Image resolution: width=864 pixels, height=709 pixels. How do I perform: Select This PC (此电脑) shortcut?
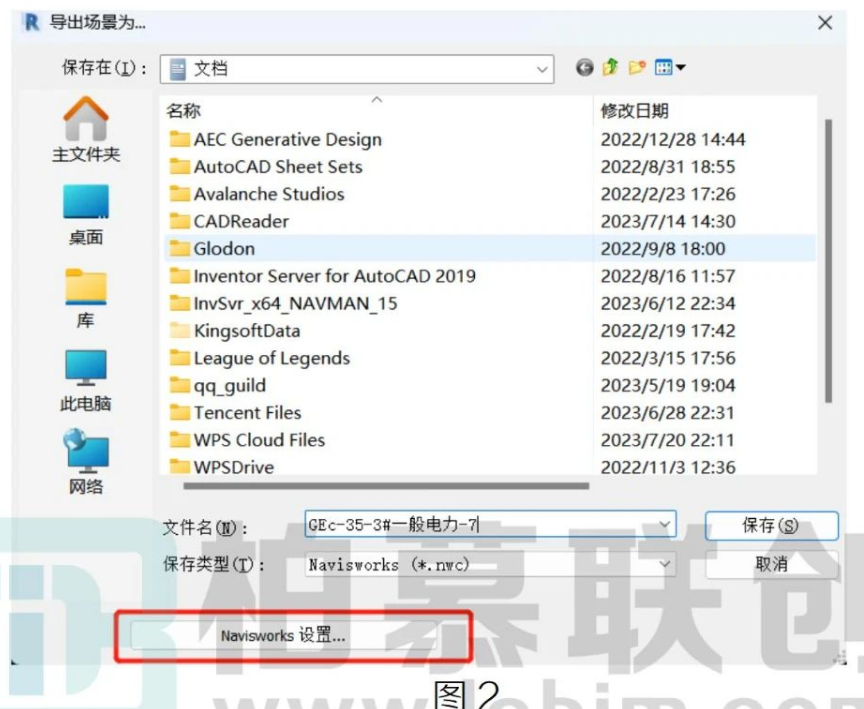86,381
